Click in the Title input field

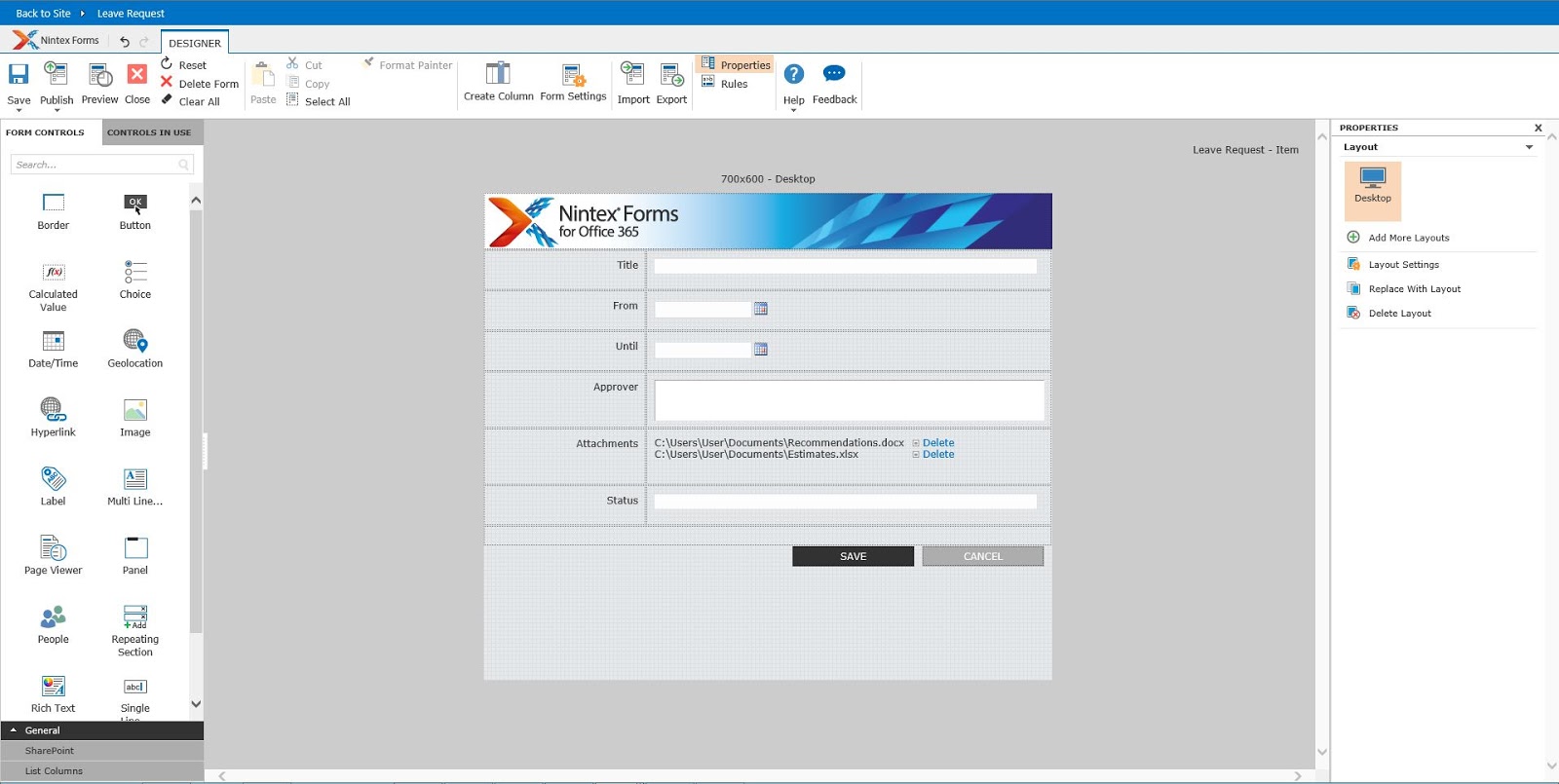click(846, 266)
